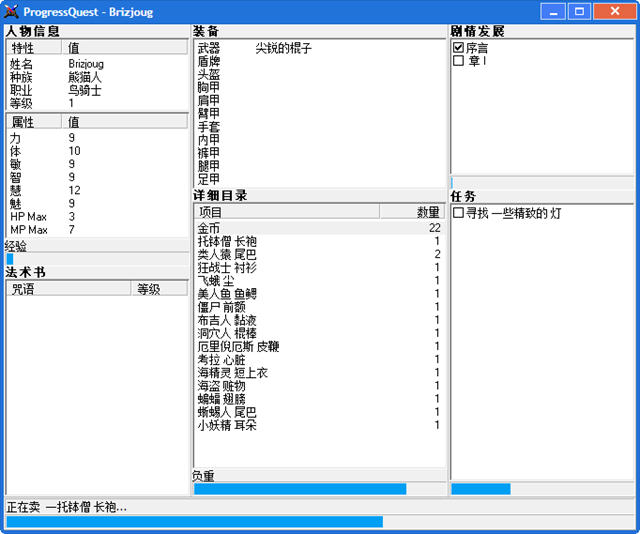Minimize the ProgressQuest window

[x=553, y=11]
